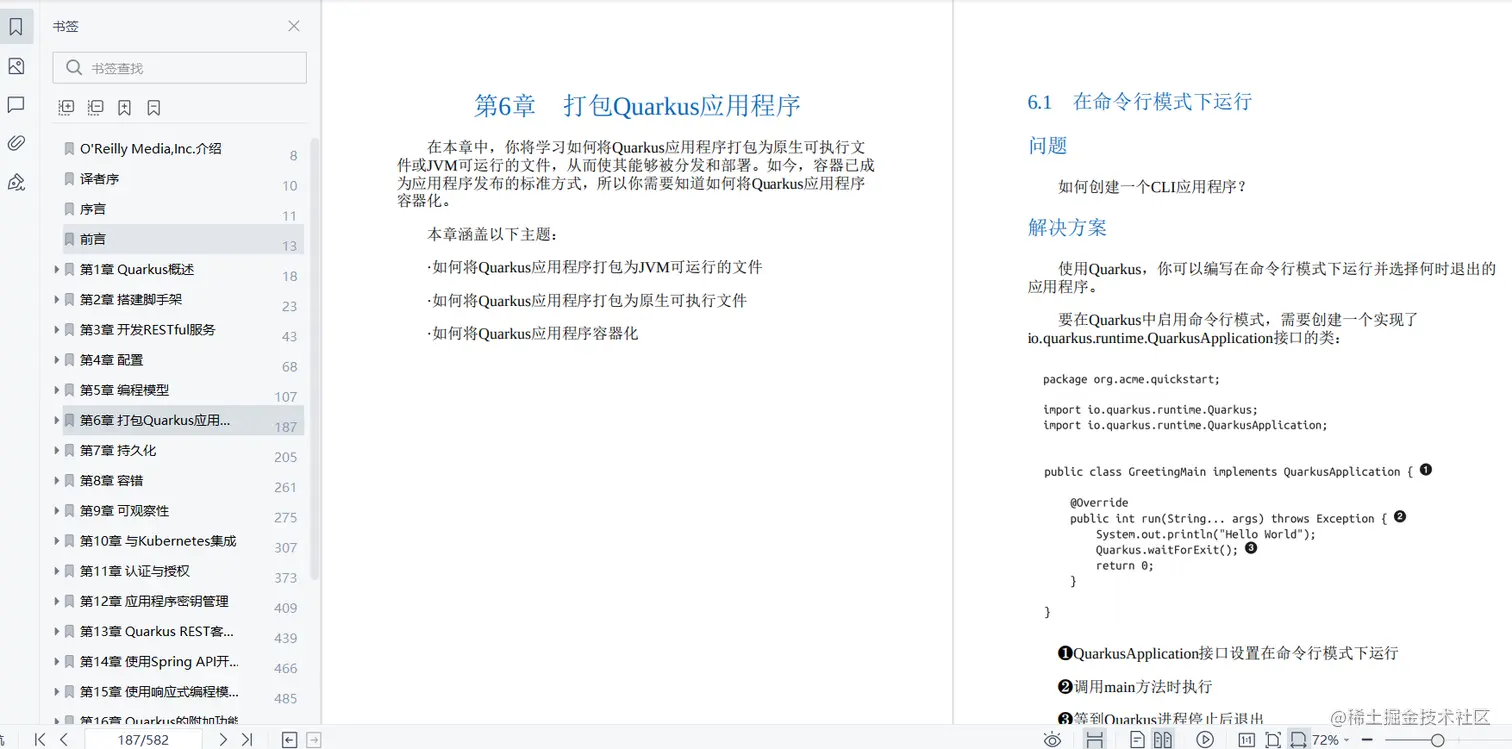This screenshot has width=1512, height=749.
Task: Close the 书签 bookmarks panel
Action: (x=294, y=26)
